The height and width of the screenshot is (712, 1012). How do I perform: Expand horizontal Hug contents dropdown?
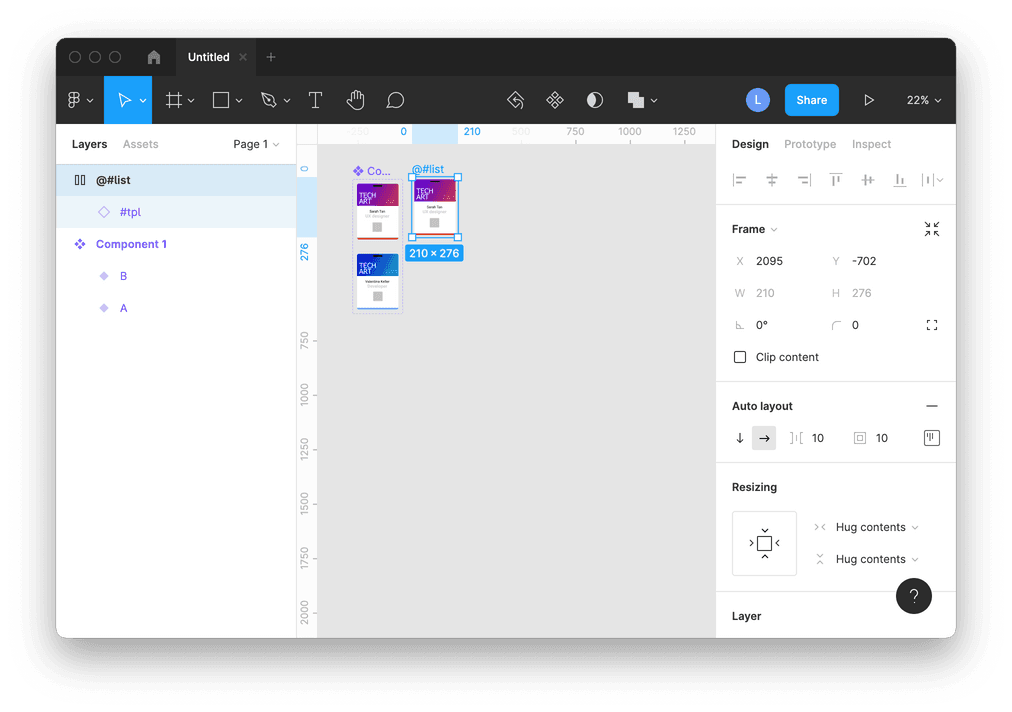(876, 527)
